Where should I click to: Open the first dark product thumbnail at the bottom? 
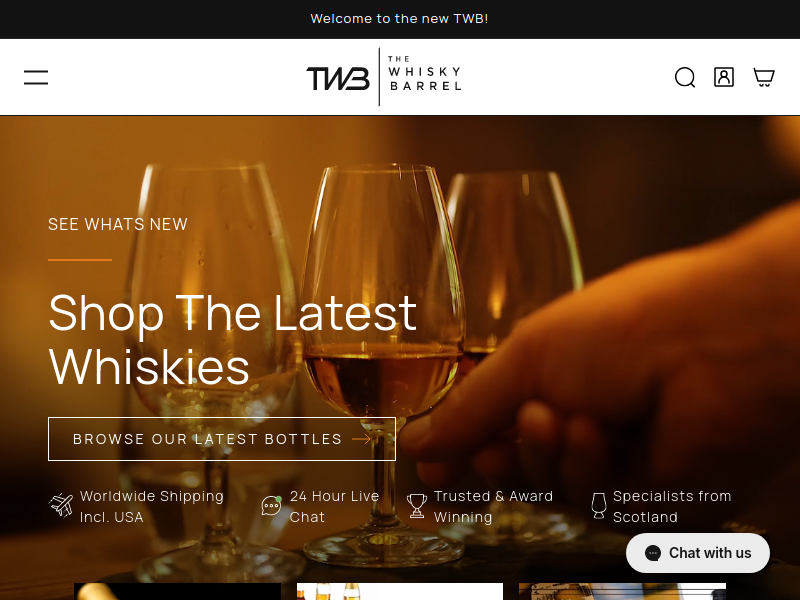coord(178,591)
